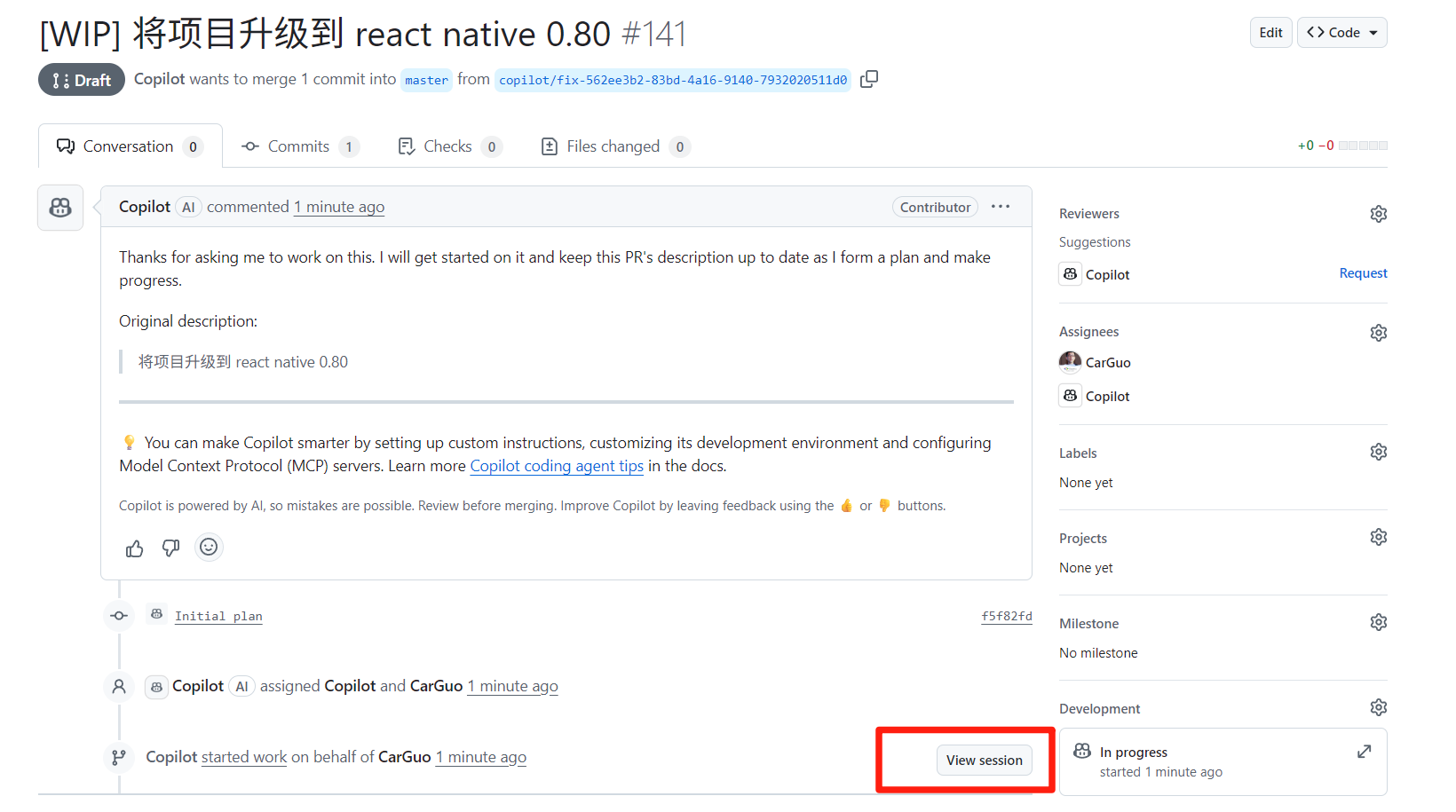Click the started work link
1456x812 pixels.
[x=244, y=757]
